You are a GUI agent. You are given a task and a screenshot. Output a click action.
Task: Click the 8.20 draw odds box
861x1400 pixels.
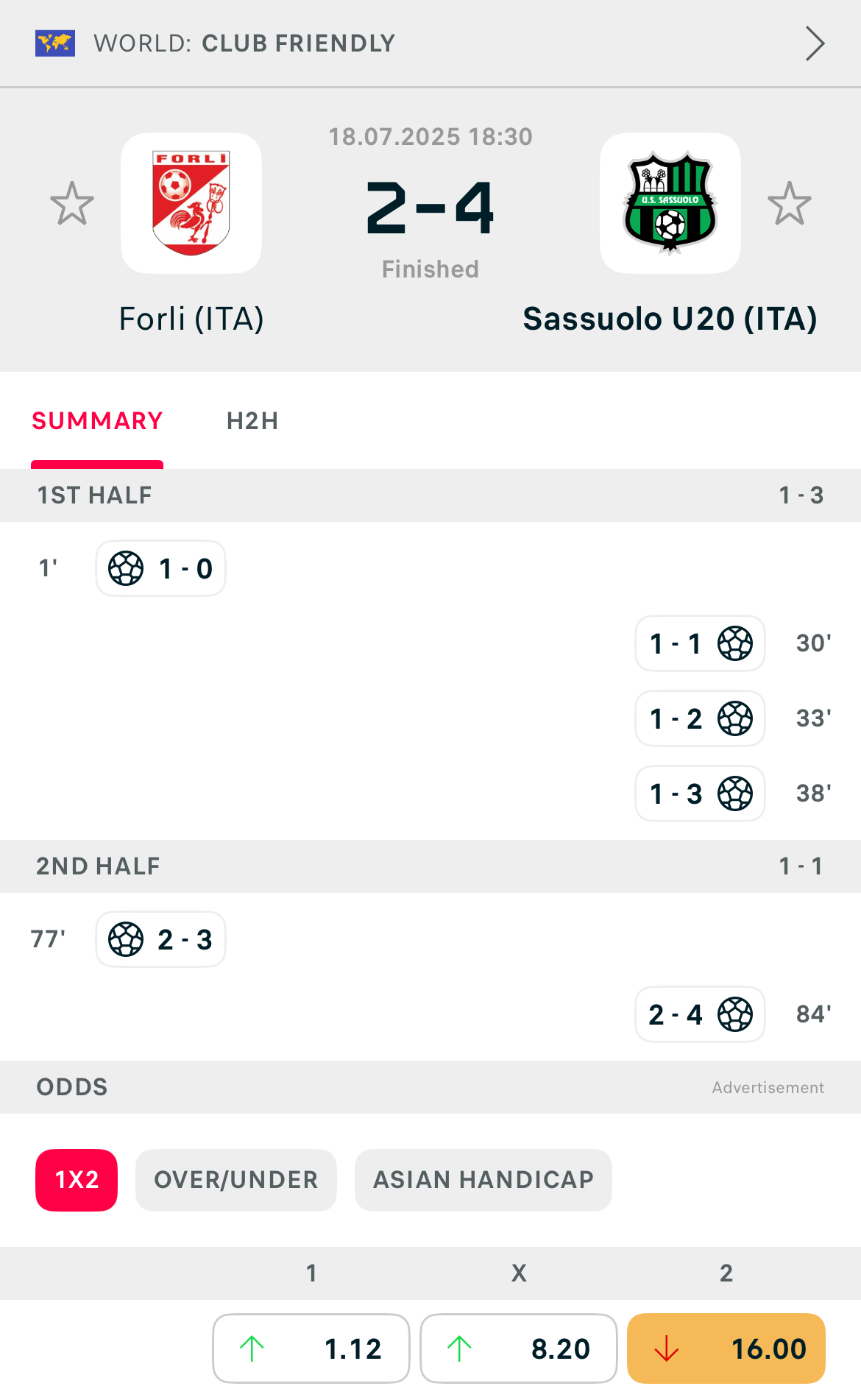(518, 1348)
